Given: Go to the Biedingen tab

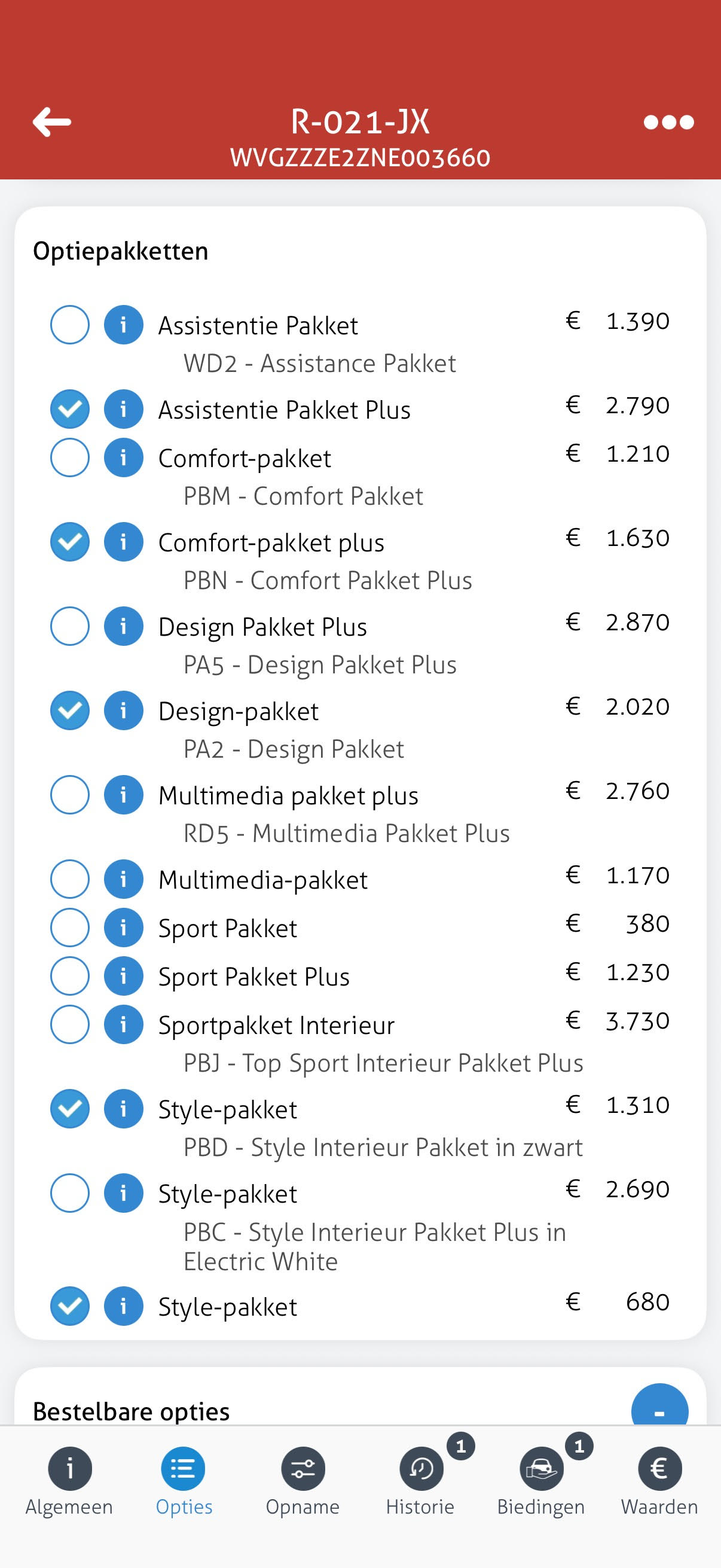Looking at the screenshot, I should click(x=541, y=1480).
